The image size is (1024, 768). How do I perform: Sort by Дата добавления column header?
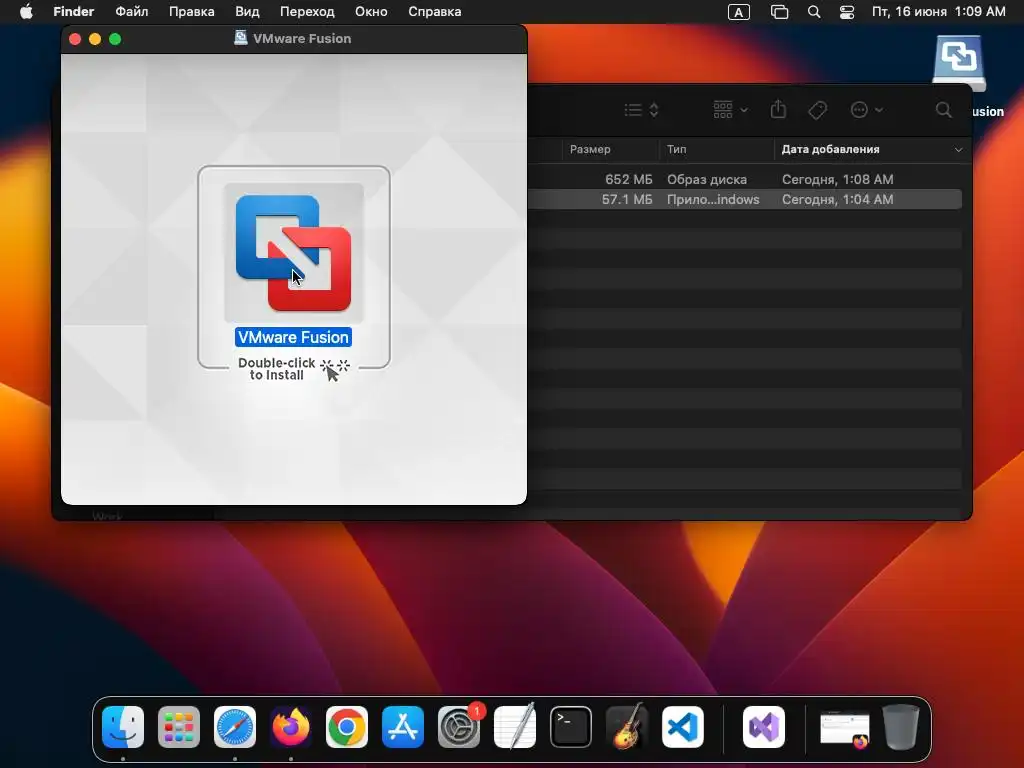coord(830,149)
